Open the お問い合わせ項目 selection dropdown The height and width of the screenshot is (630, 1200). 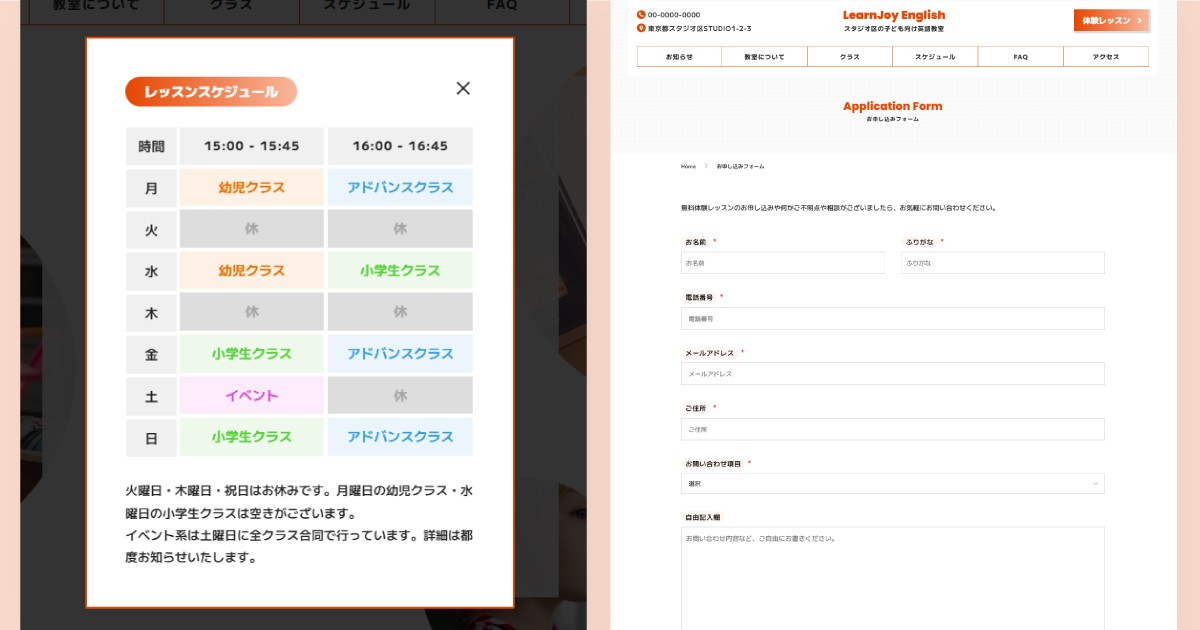click(893, 483)
